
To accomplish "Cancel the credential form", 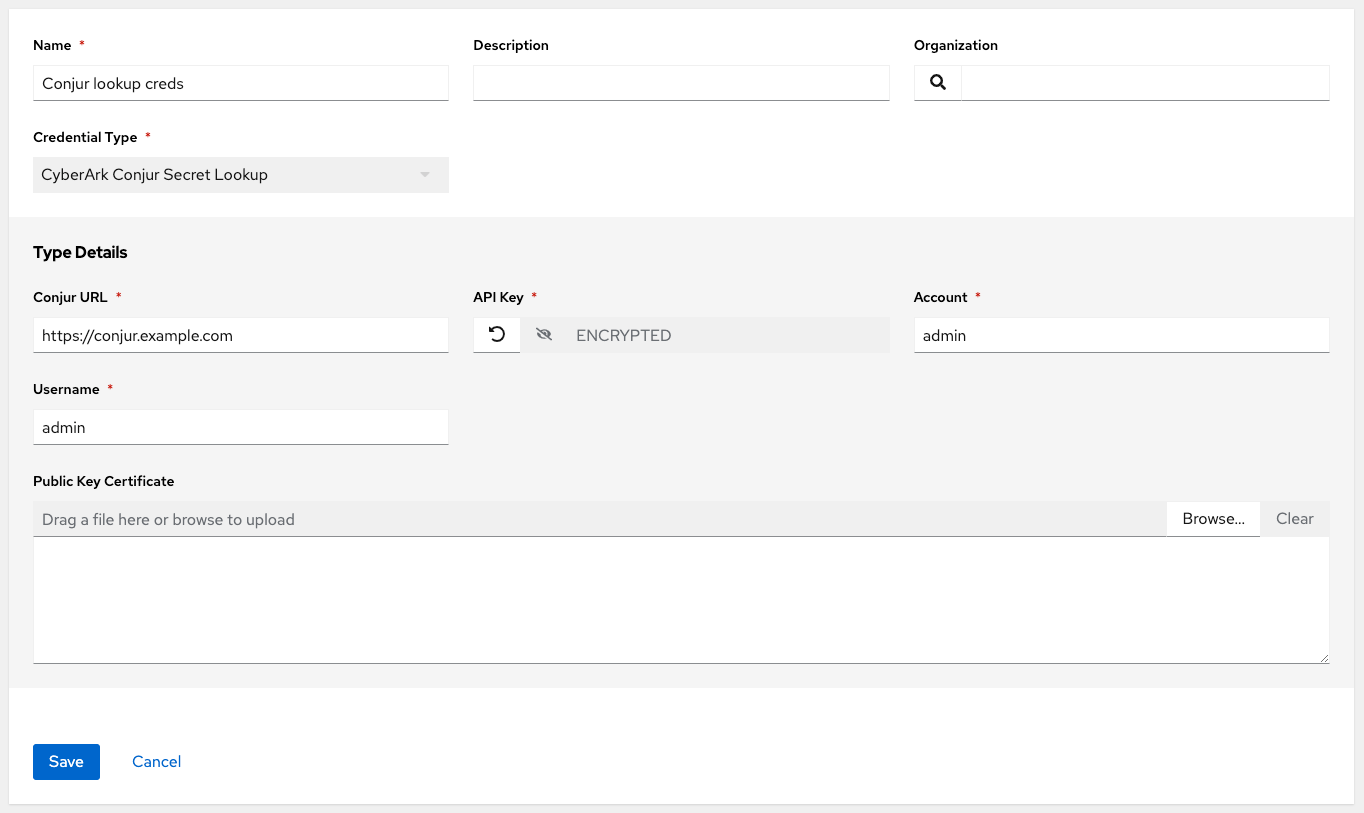I will coord(156,761).
